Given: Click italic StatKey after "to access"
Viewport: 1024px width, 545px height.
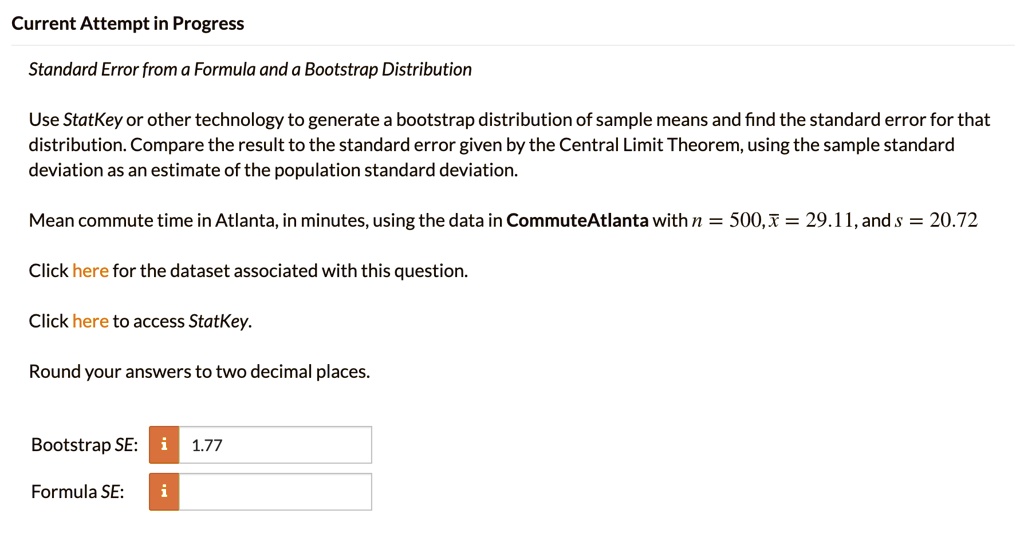Looking at the screenshot, I should [x=219, y=321].
